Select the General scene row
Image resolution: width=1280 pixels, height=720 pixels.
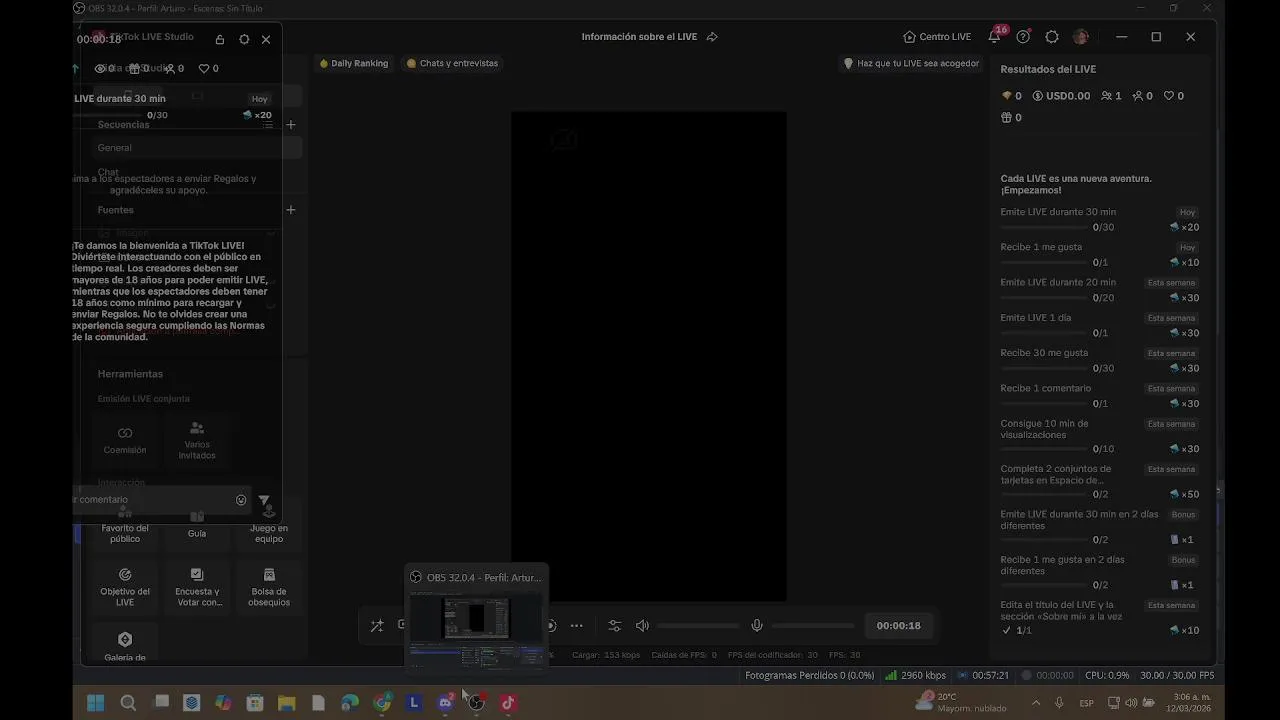pyautogui.click(x=195, y=148)
